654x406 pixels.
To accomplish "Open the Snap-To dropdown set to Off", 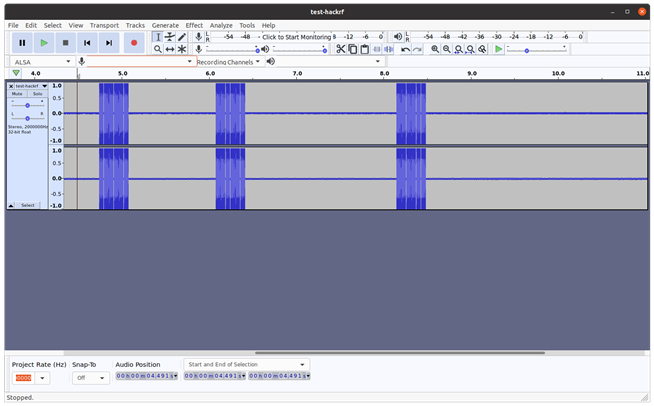I will 90,378.
